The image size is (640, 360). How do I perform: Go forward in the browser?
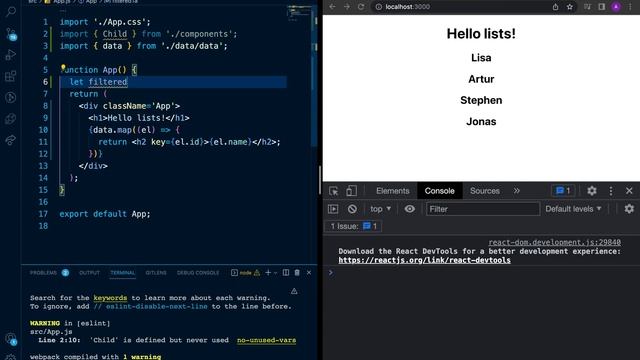point(347,7)
